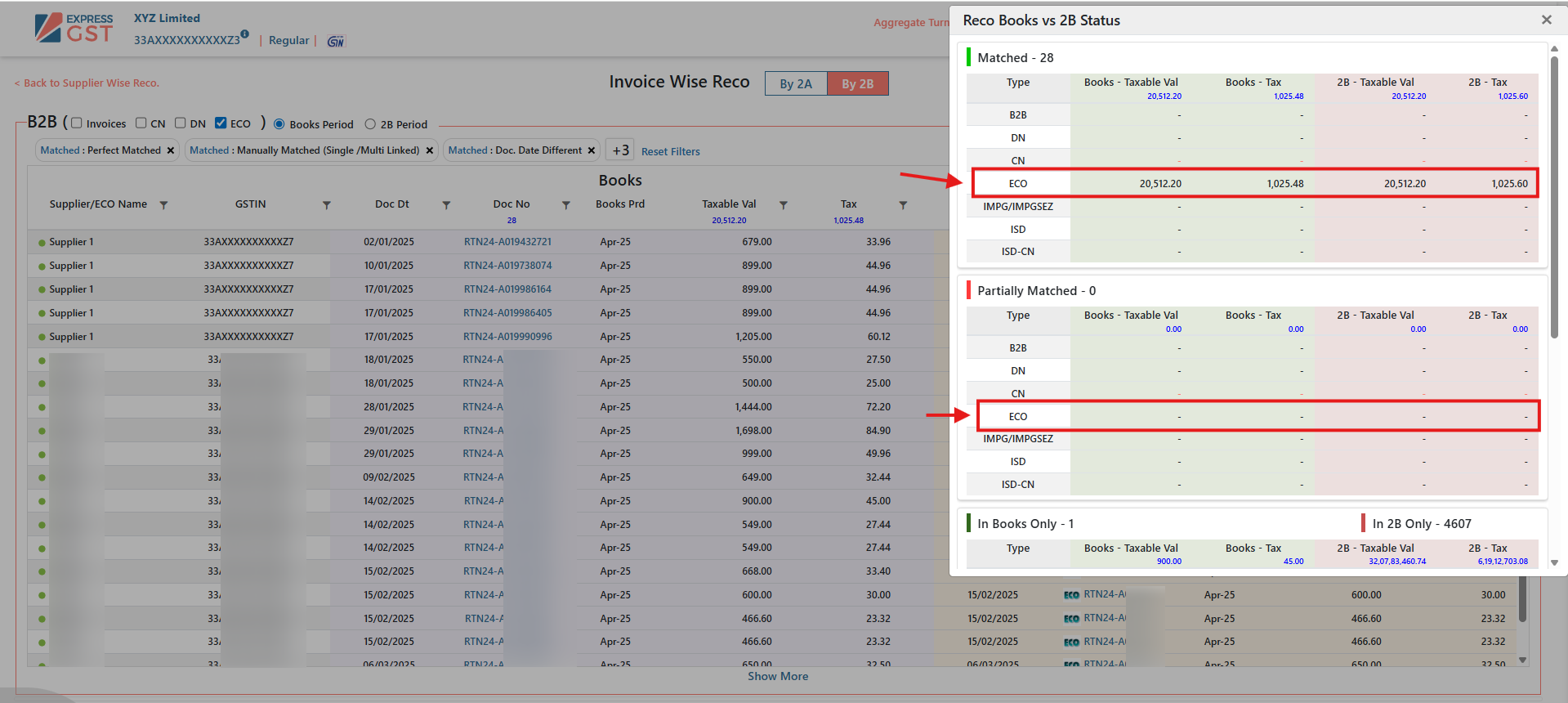Open the Doc Dt column filter
Viewport: 1568px width, 703px height.
[446, 205]
